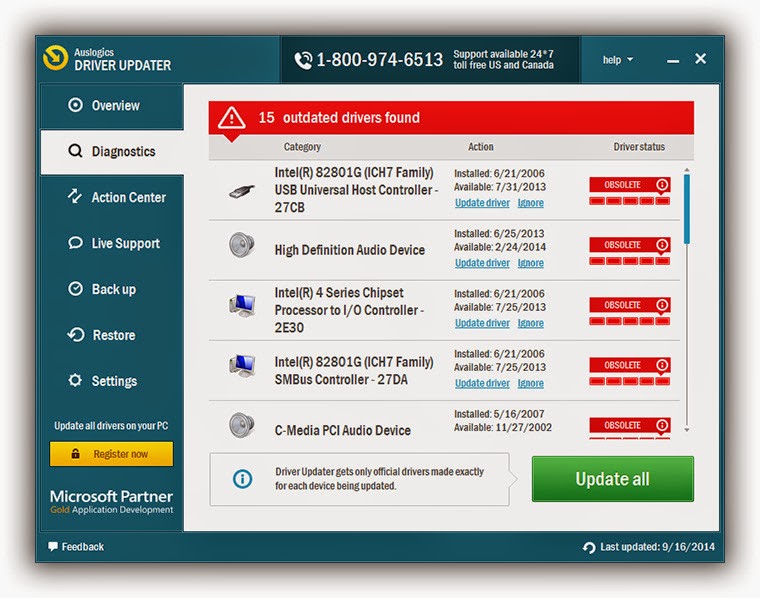Screen dimensions: 760x598
Task: Click the Back up clock icon
Action: coord(75,288)
